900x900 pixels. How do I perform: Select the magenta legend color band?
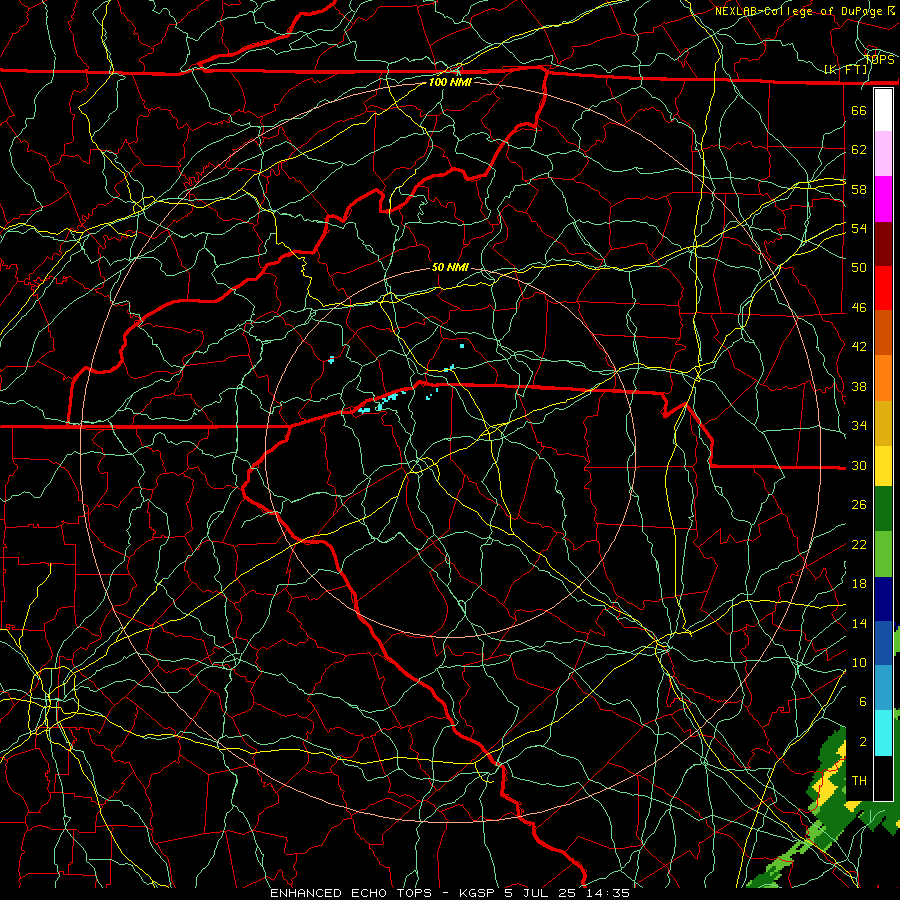(x=883, y=199)
